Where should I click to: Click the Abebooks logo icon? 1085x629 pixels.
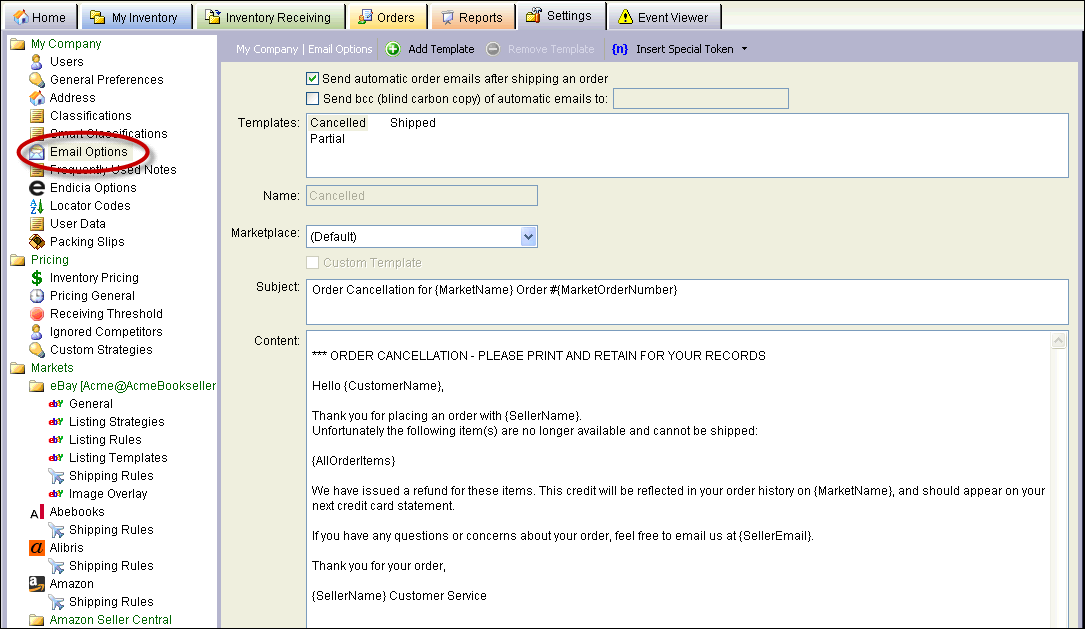point(37,512)
